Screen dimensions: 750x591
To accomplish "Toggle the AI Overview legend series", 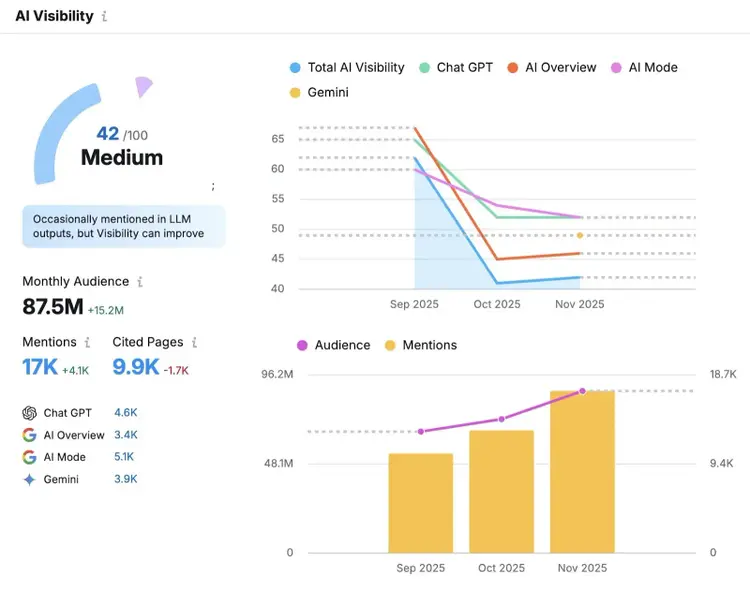I will point(552,67).
